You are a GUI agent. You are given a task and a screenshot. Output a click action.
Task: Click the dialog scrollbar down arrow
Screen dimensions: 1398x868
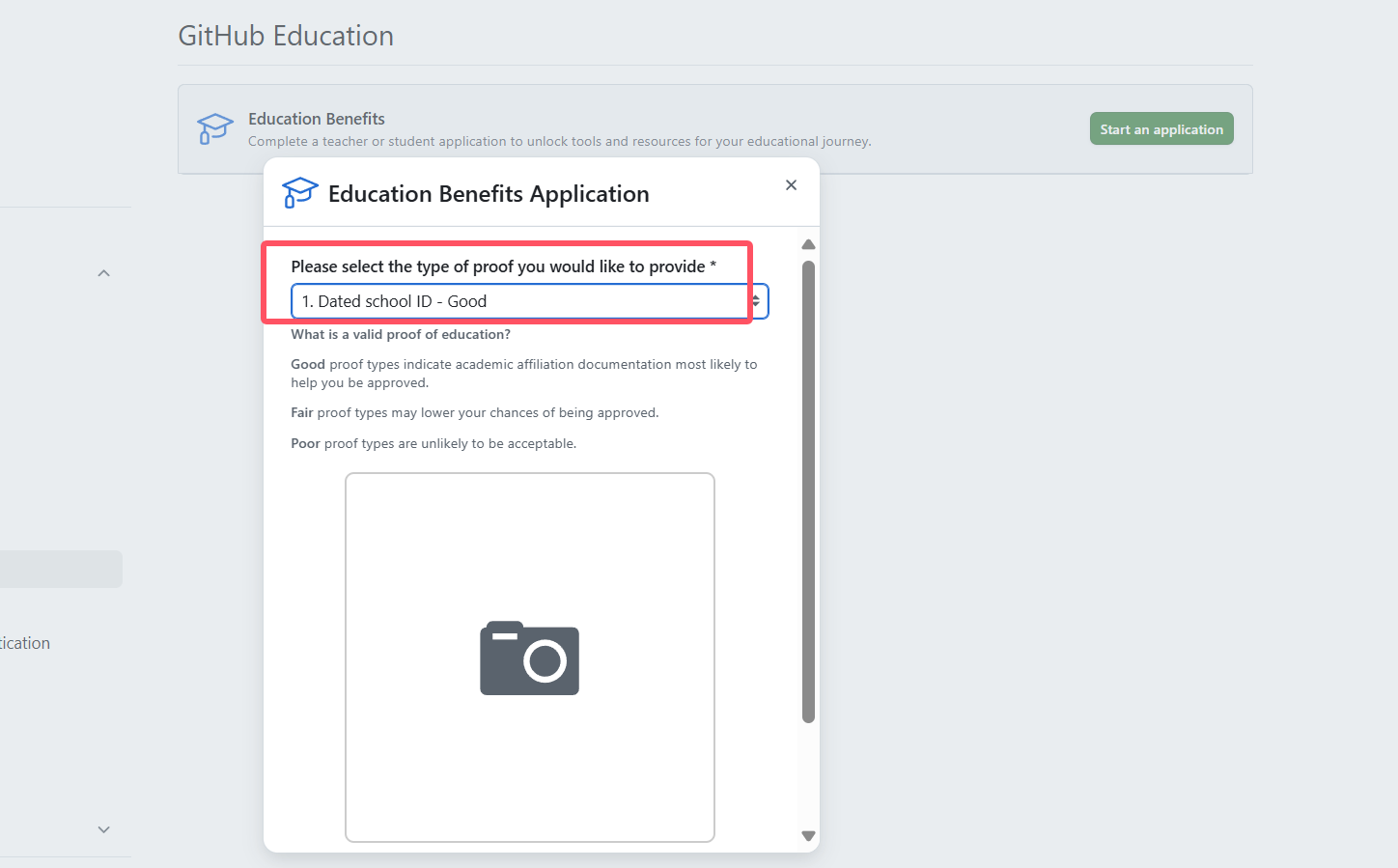point(809,836)
